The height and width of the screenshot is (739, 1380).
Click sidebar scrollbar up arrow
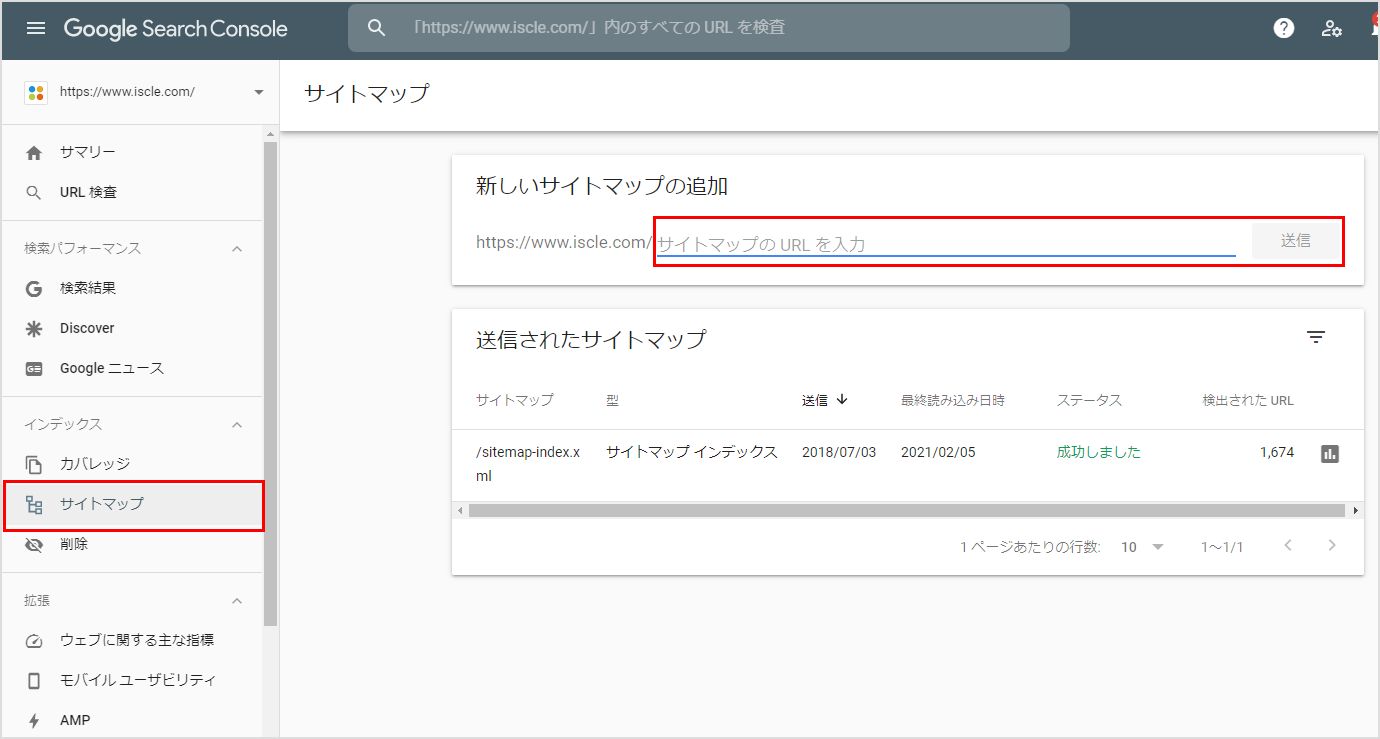pyautogui.click(x=270, y=134)
